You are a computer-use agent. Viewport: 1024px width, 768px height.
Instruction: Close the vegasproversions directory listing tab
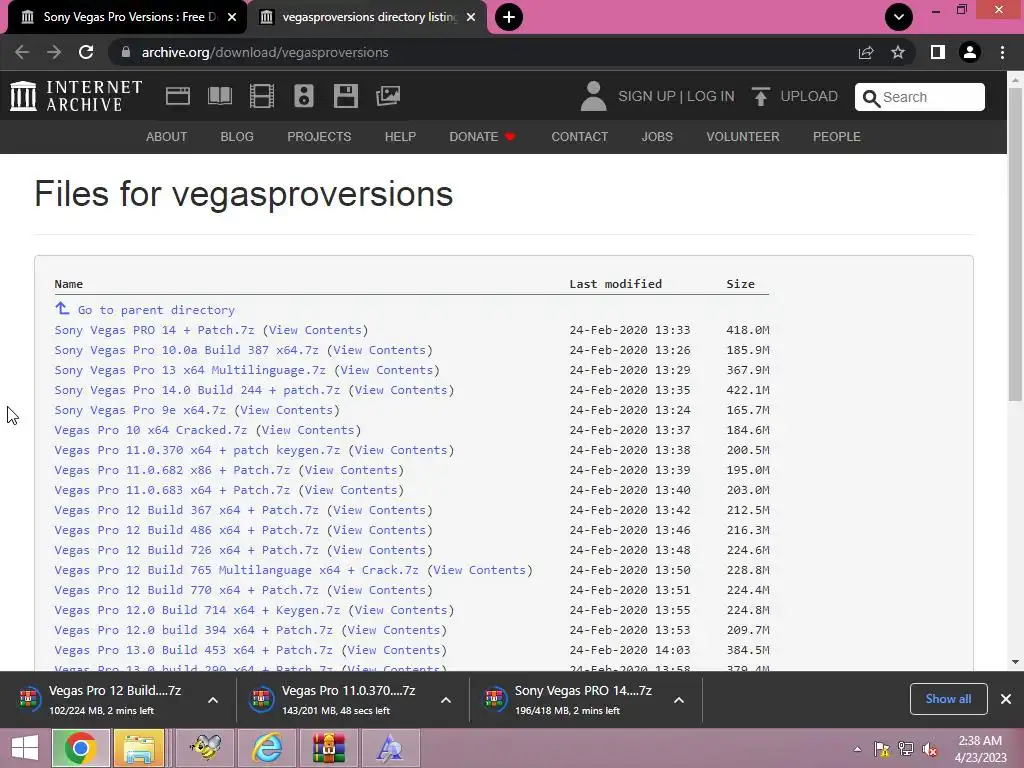(x=471, y=17)
